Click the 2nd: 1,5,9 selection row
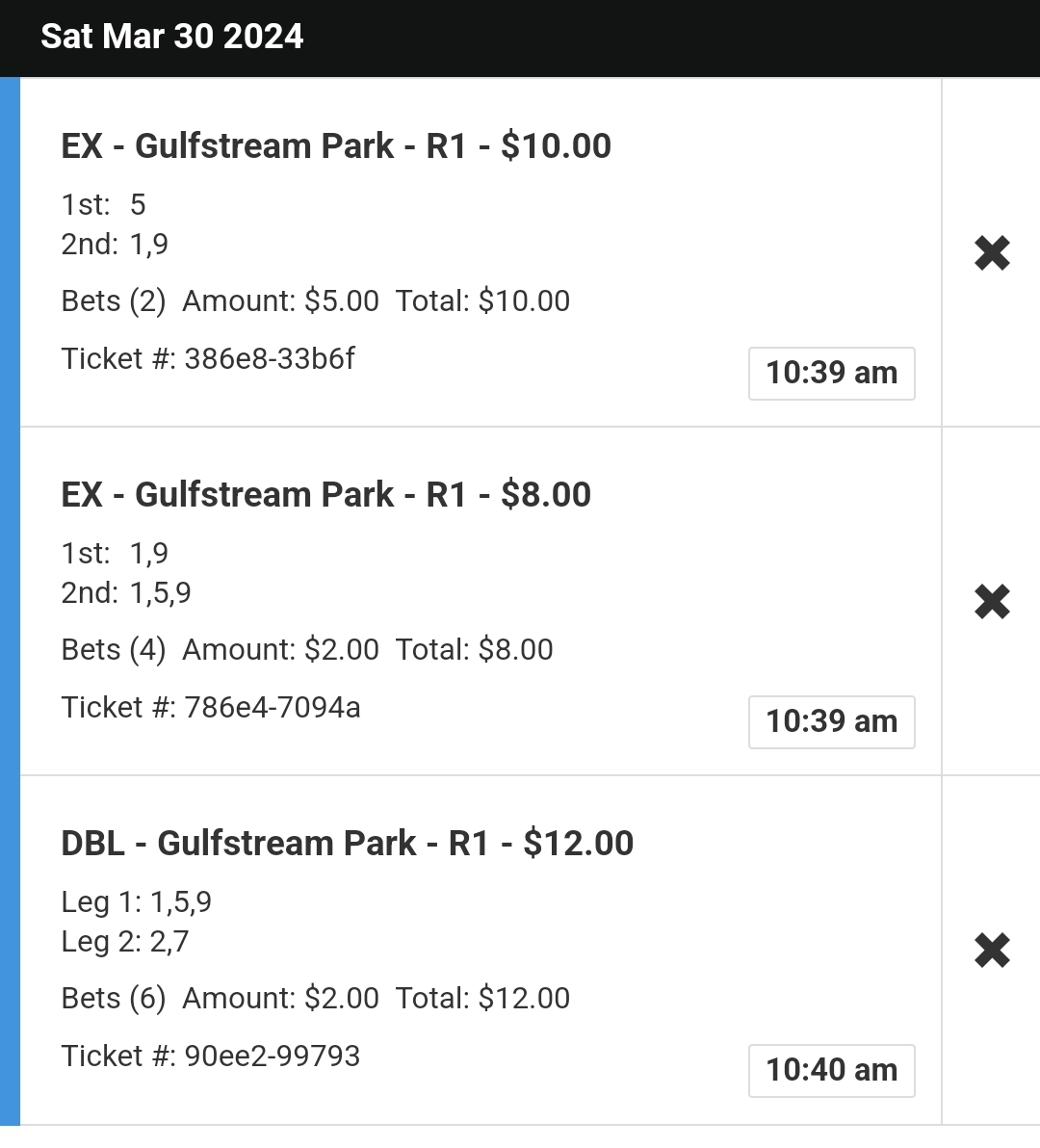 [126, 593]
